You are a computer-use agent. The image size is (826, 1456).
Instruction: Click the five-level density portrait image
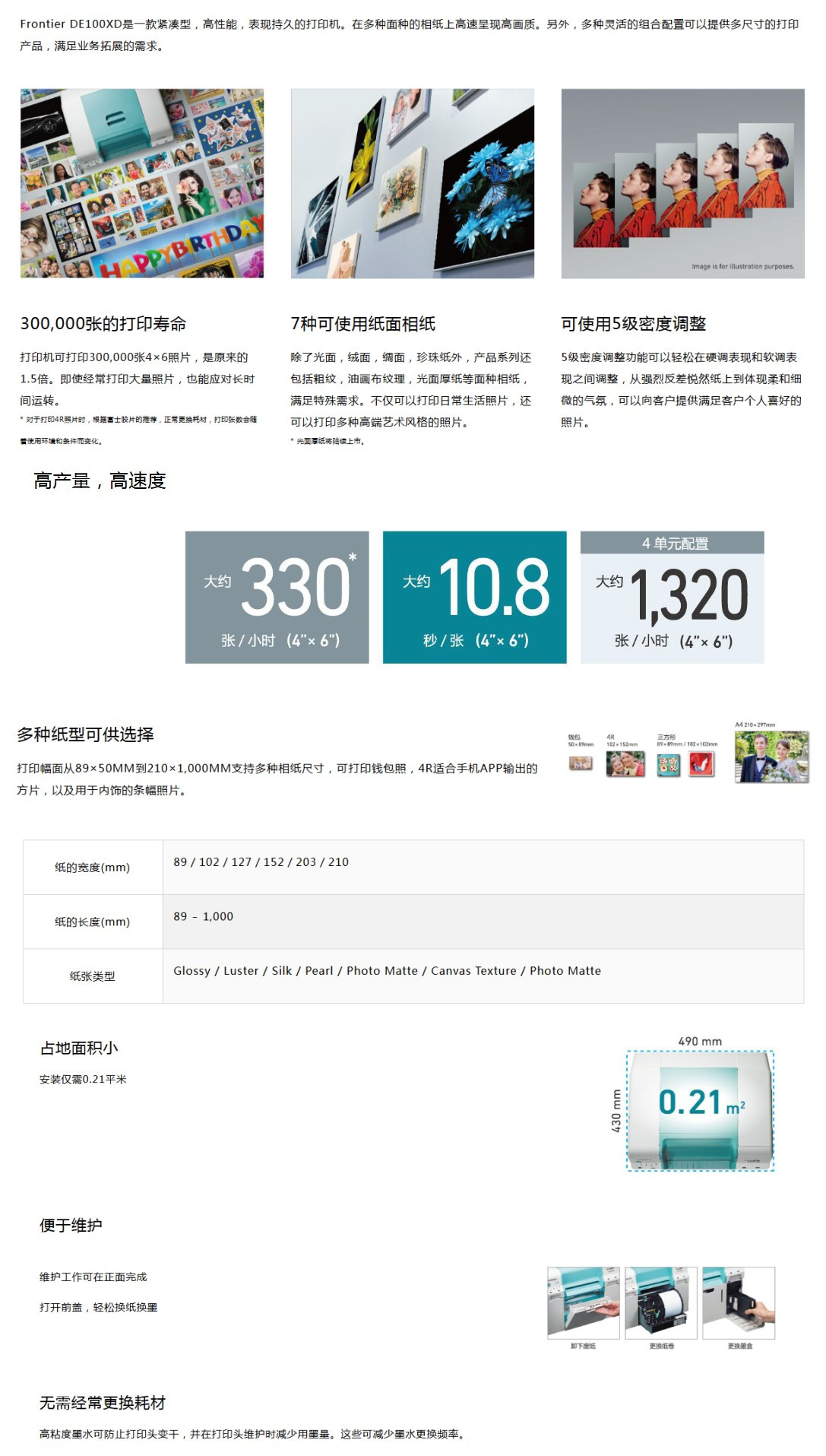(x=682, y=183)
